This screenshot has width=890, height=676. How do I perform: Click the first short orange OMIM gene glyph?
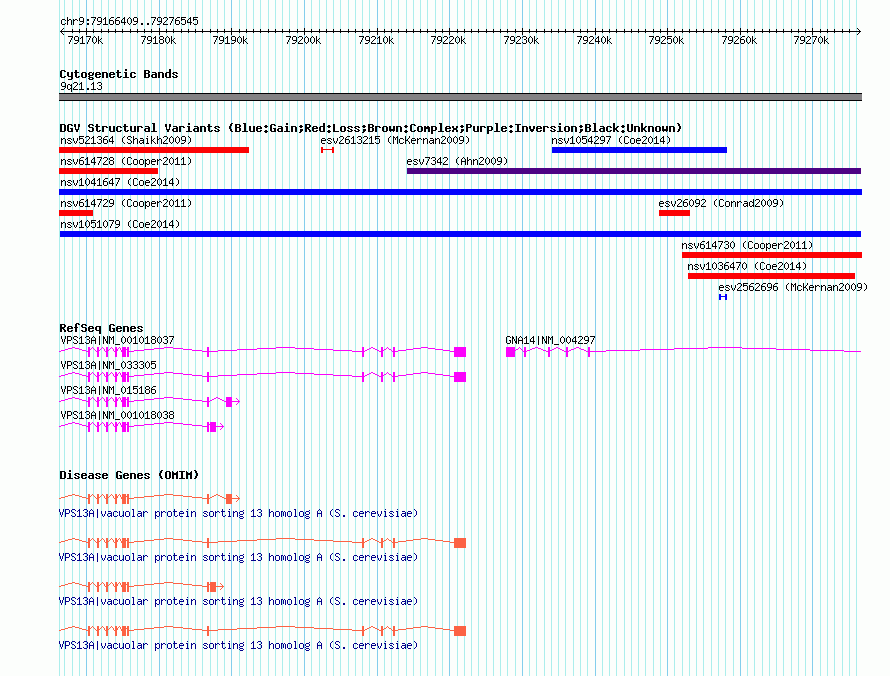(x=149, y=498)
